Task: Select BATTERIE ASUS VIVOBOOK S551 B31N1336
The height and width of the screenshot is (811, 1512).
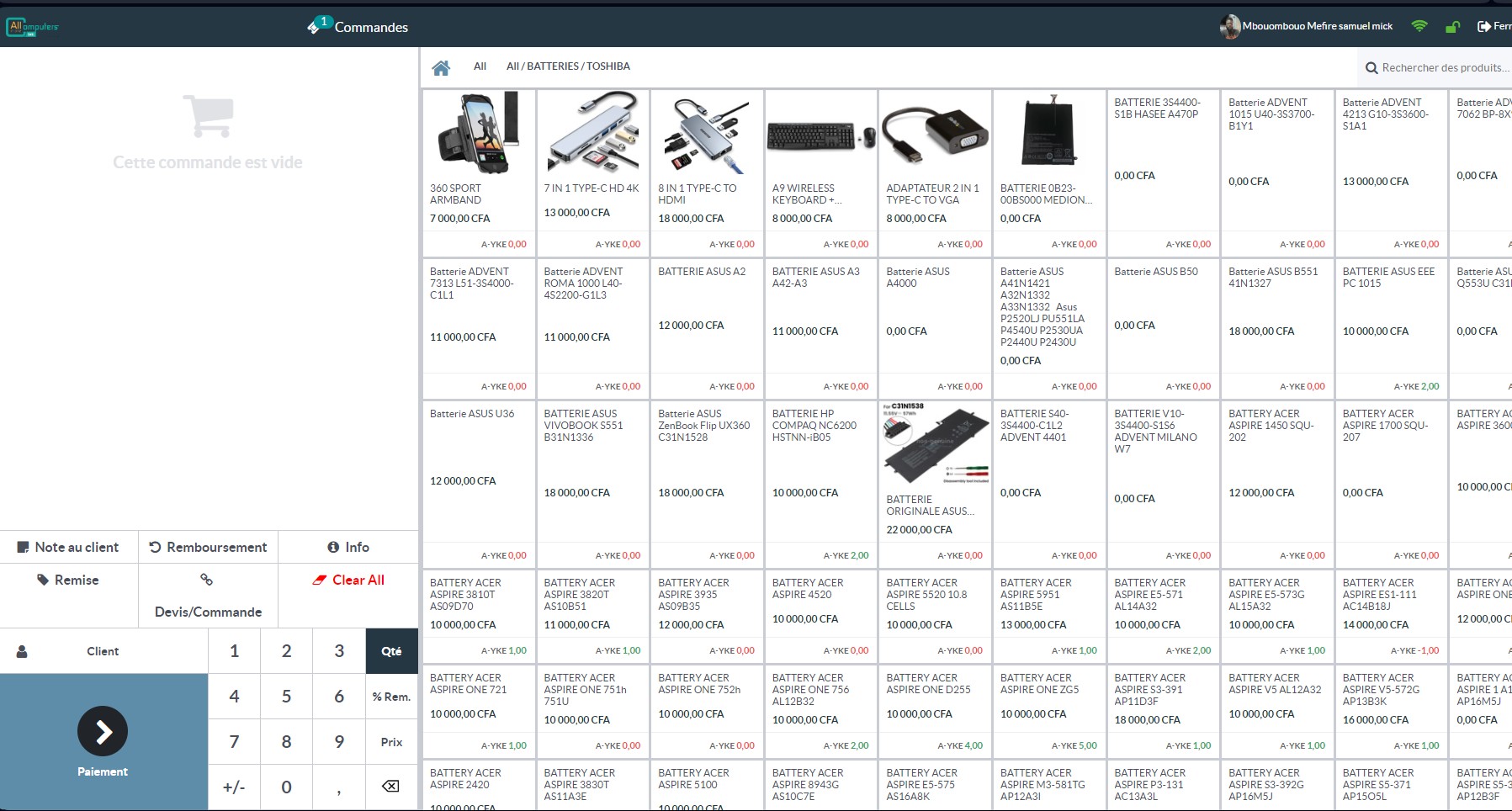Action: click(x=592, y=484)
